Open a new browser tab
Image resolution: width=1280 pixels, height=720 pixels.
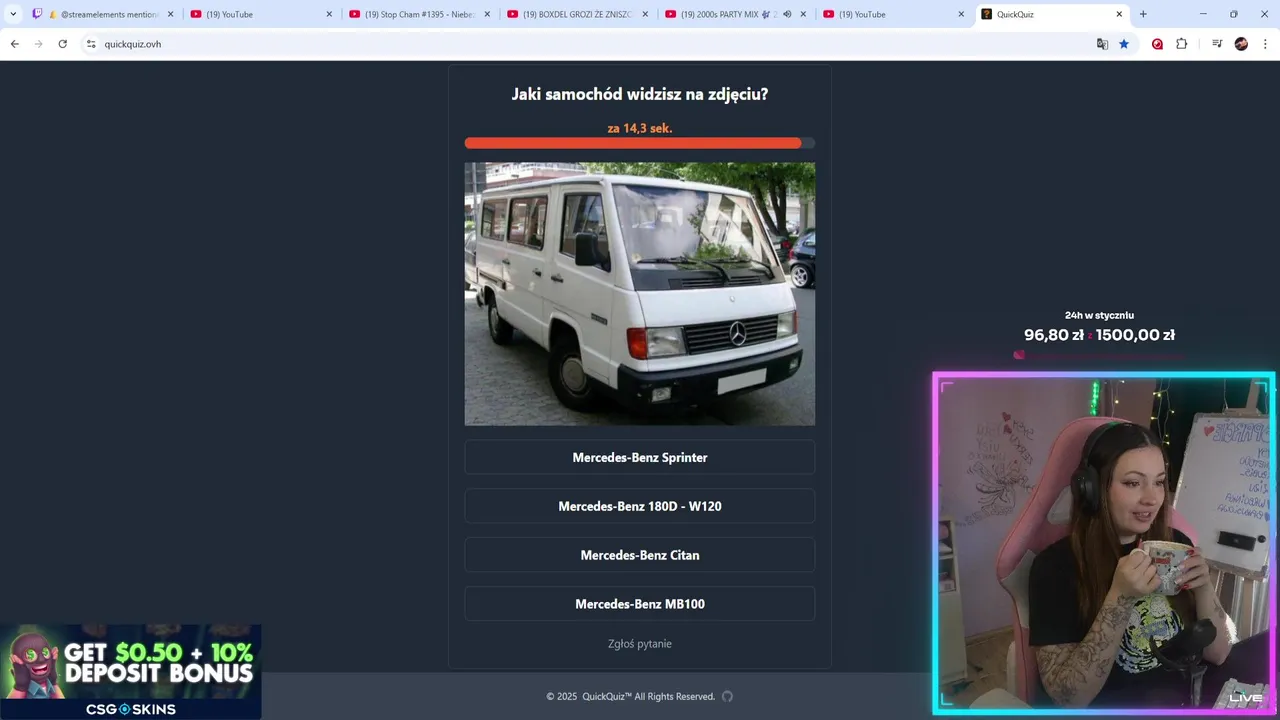tap(1143, 14)
